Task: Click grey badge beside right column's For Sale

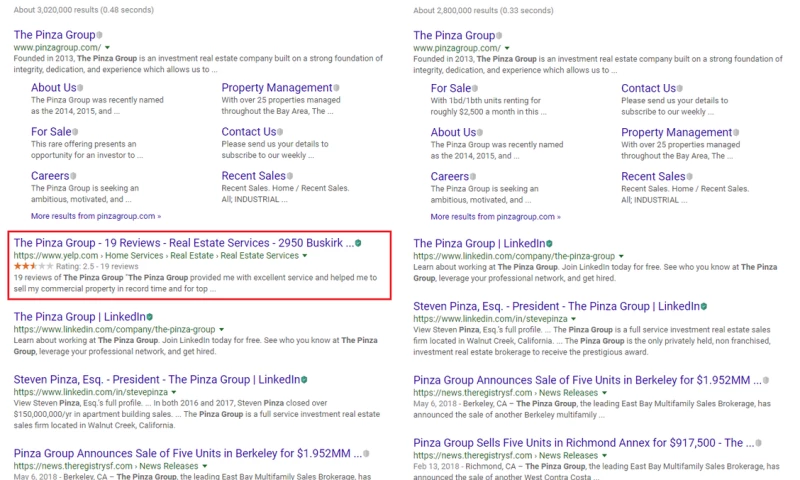Action: 475,88
